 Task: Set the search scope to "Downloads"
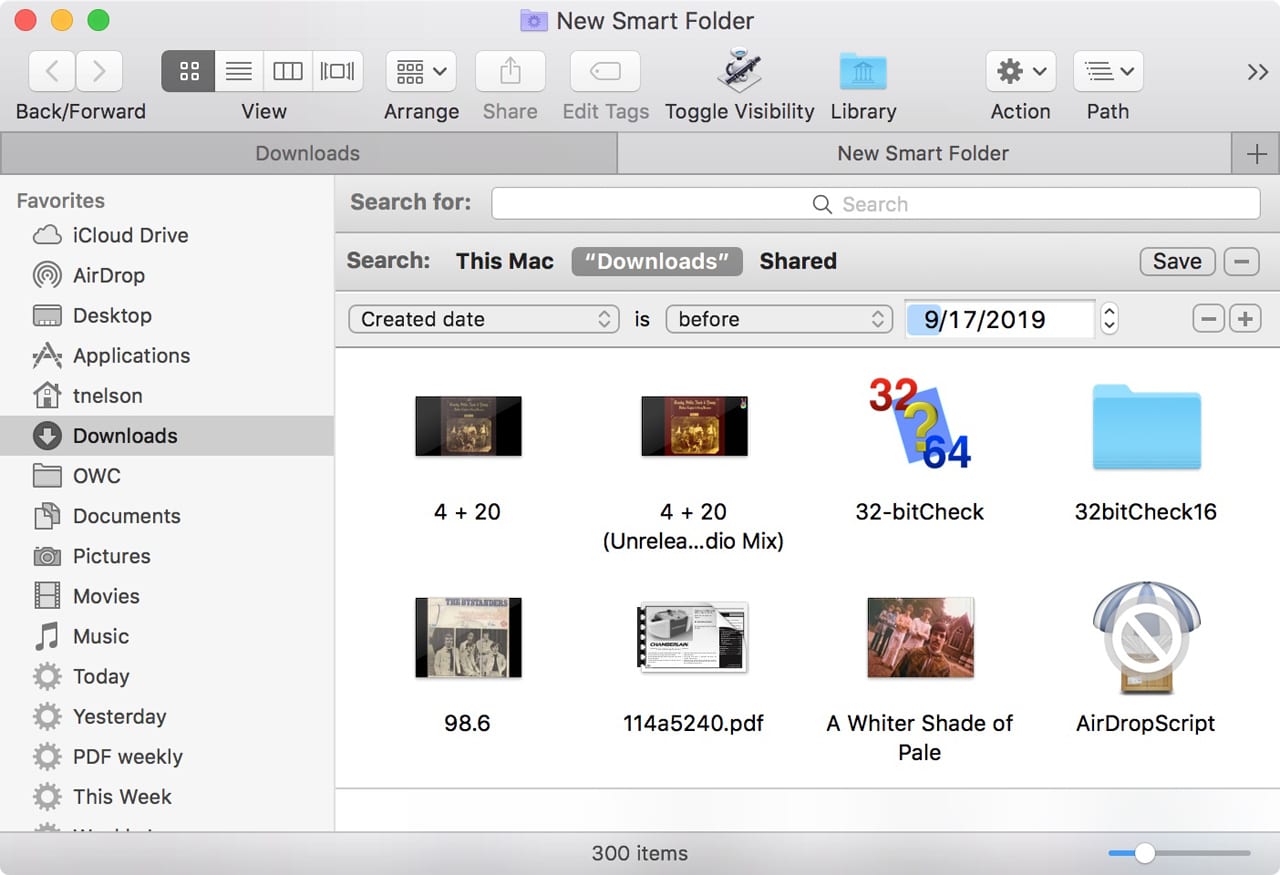(x=657, y=261)
